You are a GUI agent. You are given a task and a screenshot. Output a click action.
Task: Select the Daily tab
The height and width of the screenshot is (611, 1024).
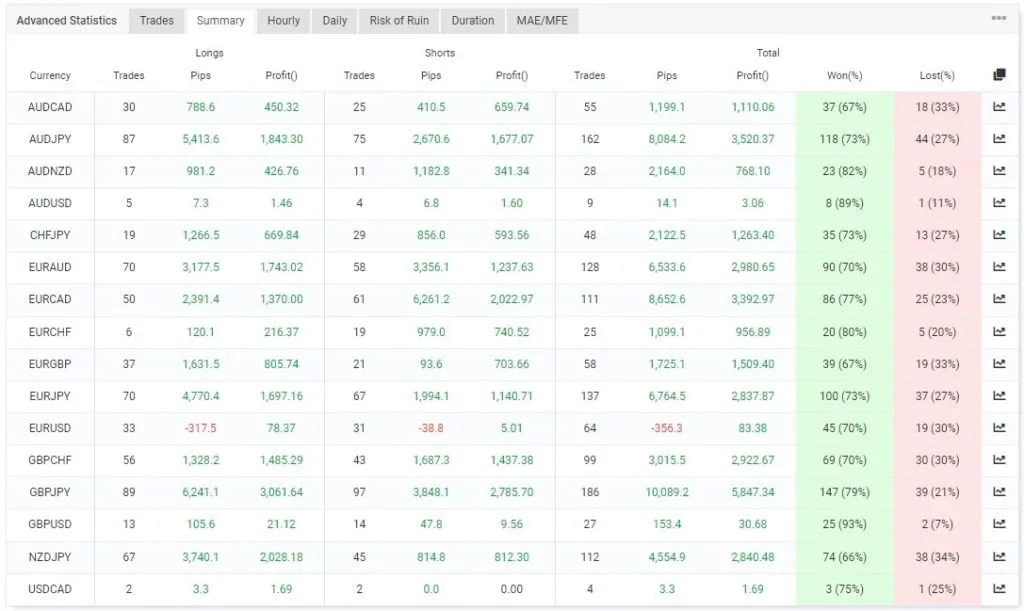(334, 20)
